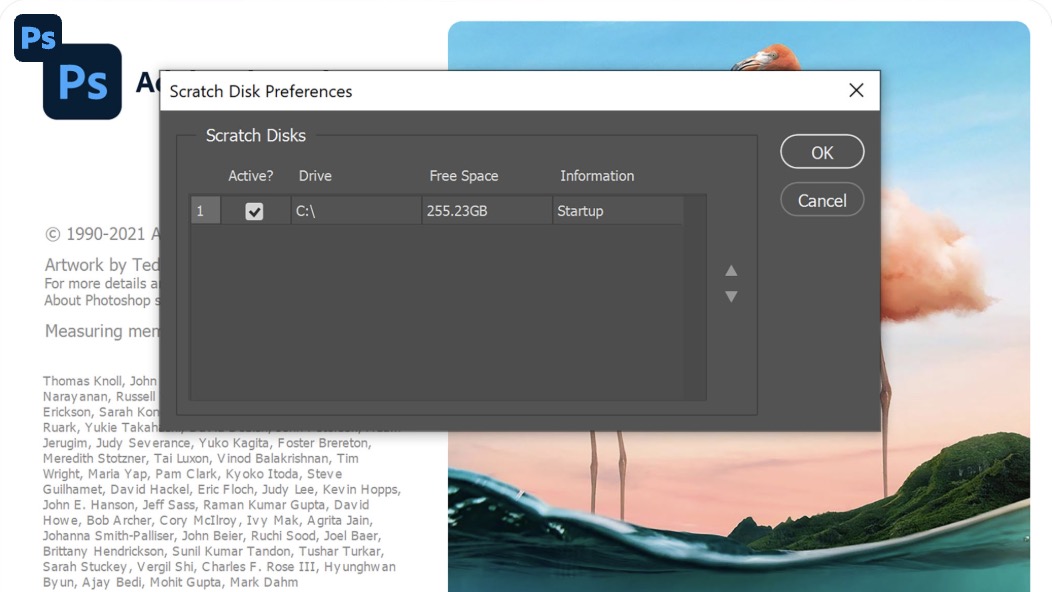Cancel the Scratch Disk Preferences dialog

(x=822, y=200)
